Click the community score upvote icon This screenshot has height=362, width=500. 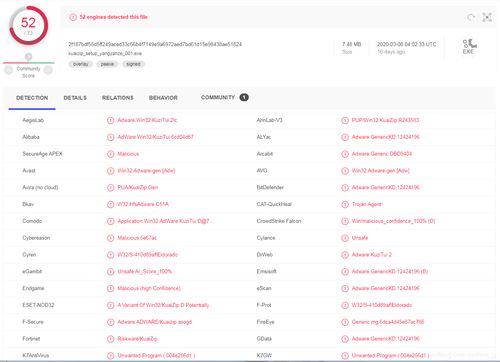(x=48, y=70)
